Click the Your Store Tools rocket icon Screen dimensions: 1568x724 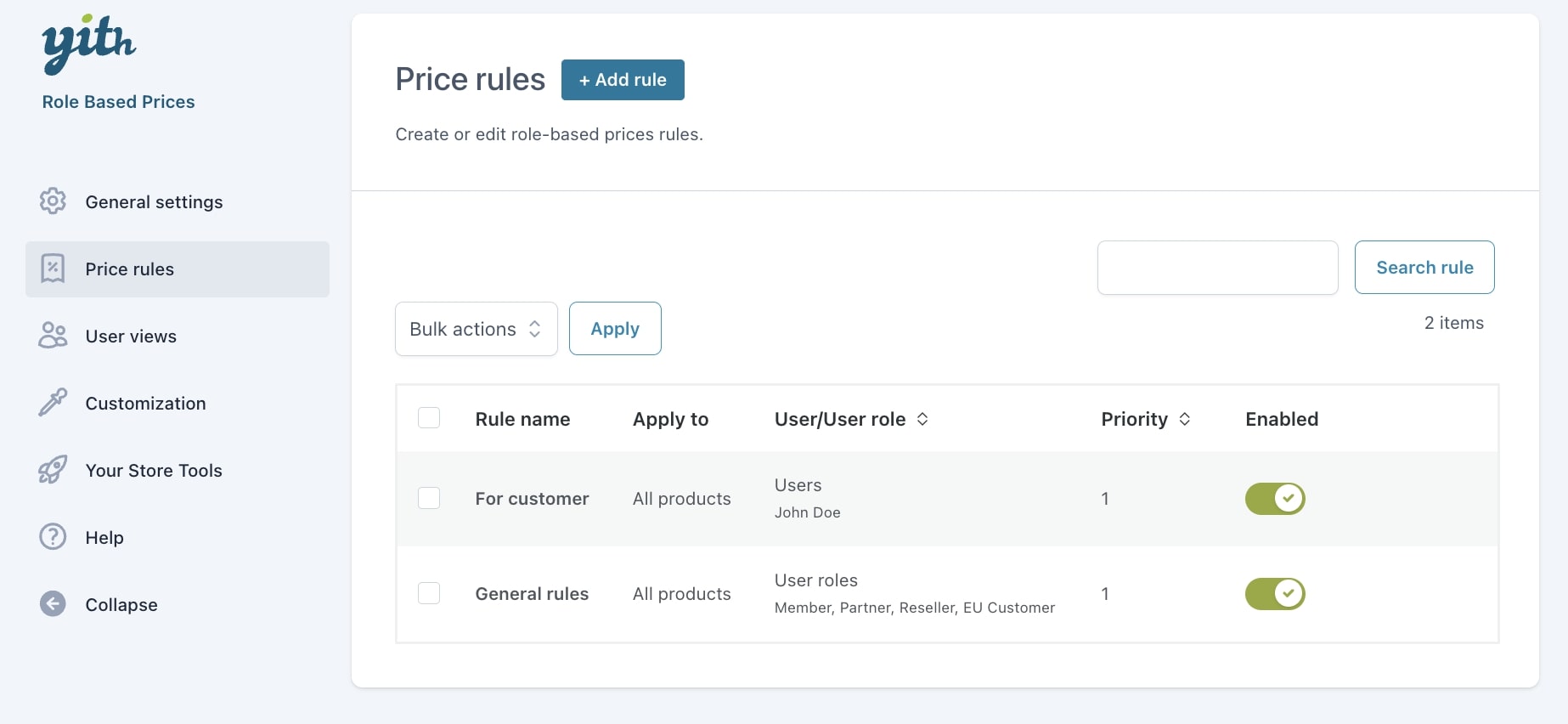point(53,470)
